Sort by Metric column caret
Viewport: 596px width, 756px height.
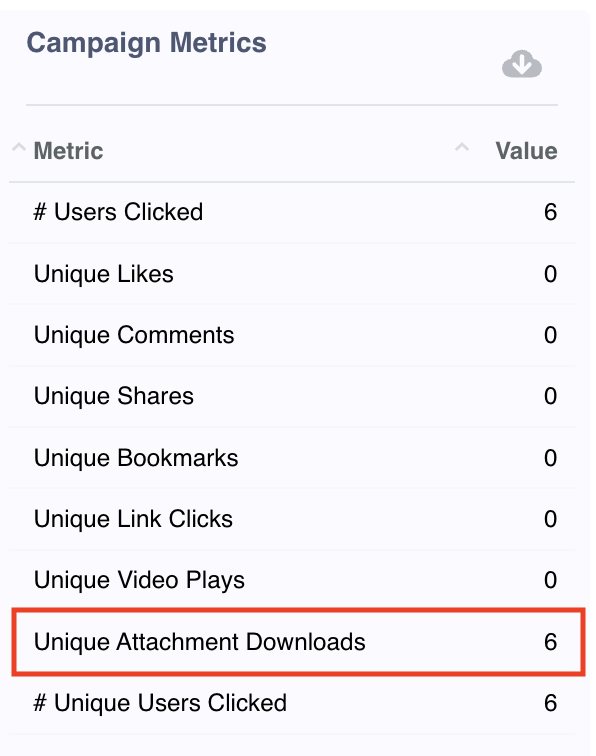pos(18,147)
